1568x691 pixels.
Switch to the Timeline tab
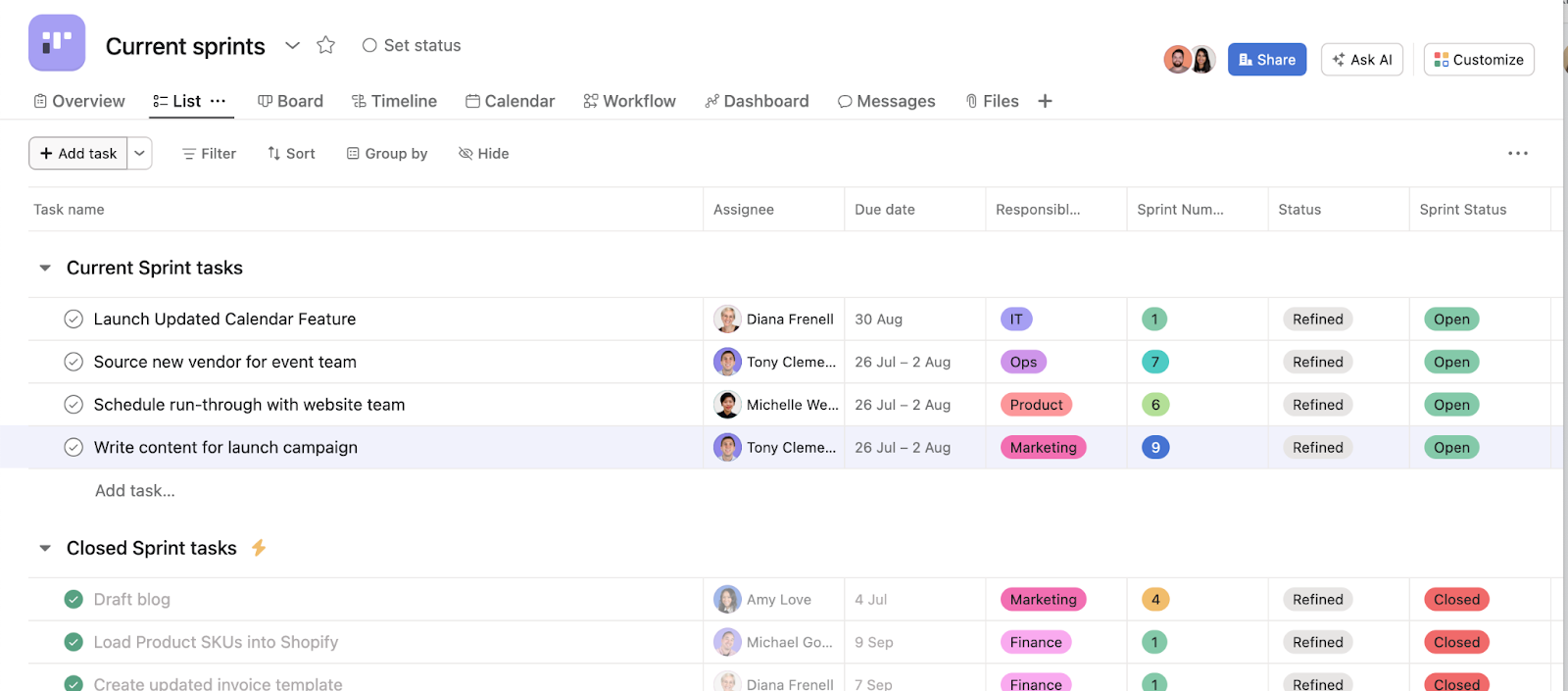point(394,101)
